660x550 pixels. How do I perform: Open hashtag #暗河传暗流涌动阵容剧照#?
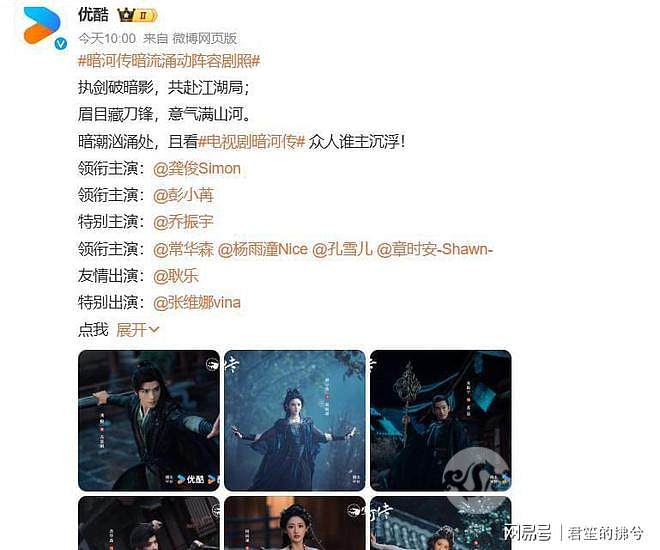(169, 61)
